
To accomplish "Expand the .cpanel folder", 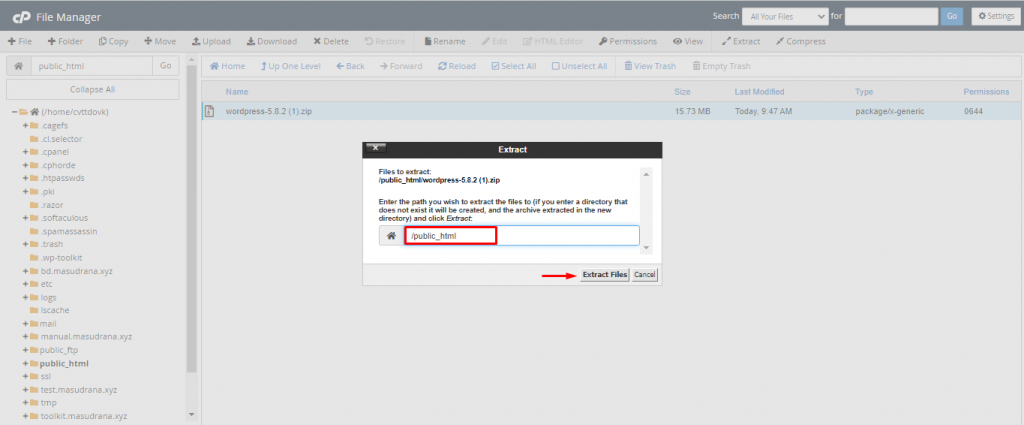I will [x=25, y=152].
